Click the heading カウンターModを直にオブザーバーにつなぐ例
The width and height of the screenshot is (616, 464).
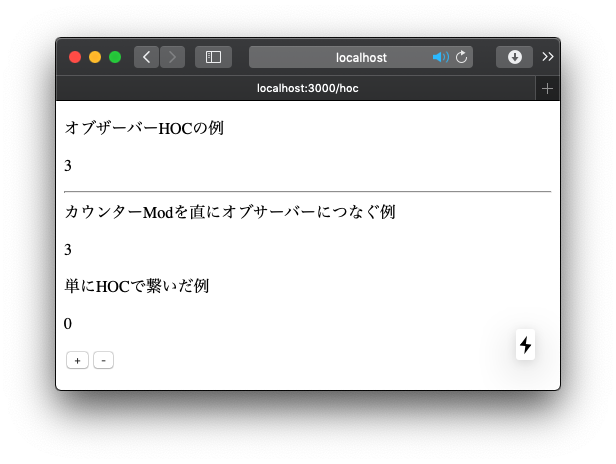(230, 212)
